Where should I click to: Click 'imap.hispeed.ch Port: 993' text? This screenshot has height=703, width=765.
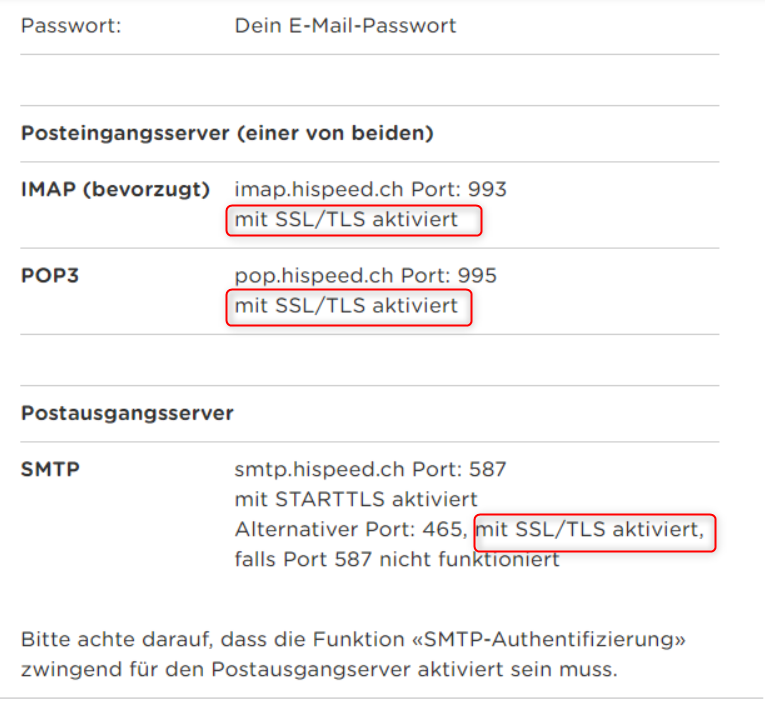click(x=370, y=189)
